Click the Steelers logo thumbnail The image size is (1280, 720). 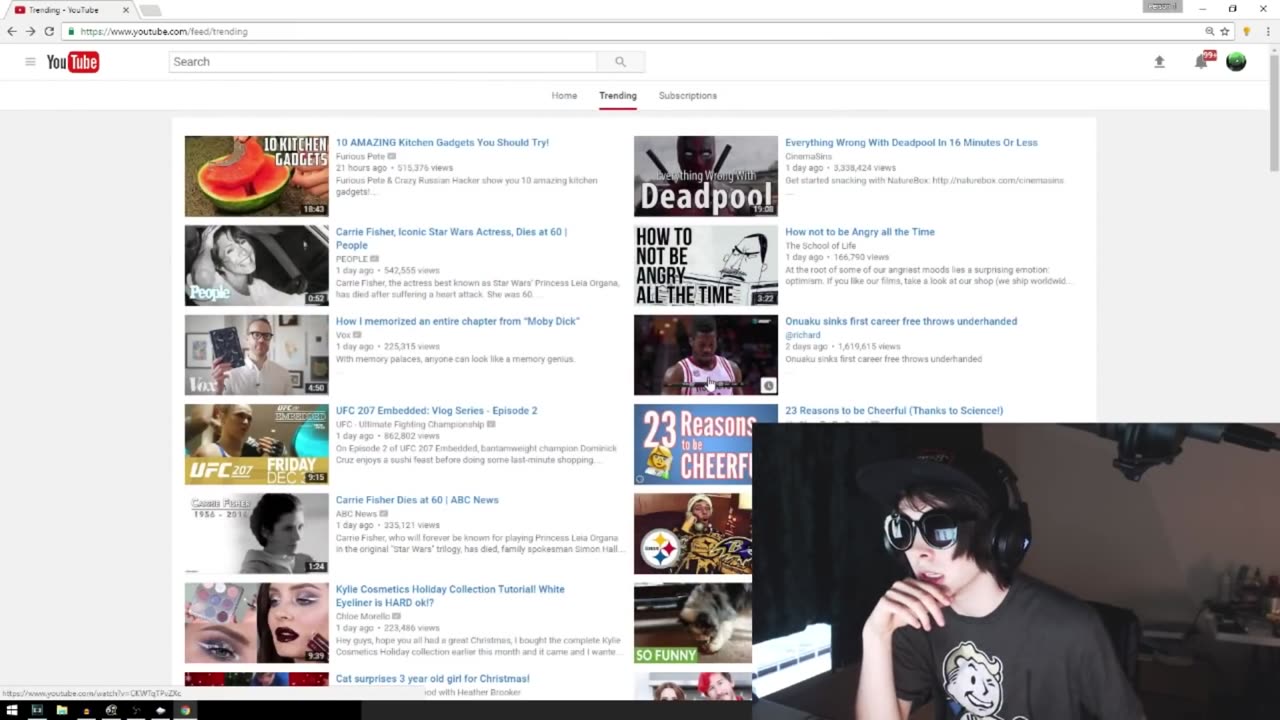pos(693,534)
